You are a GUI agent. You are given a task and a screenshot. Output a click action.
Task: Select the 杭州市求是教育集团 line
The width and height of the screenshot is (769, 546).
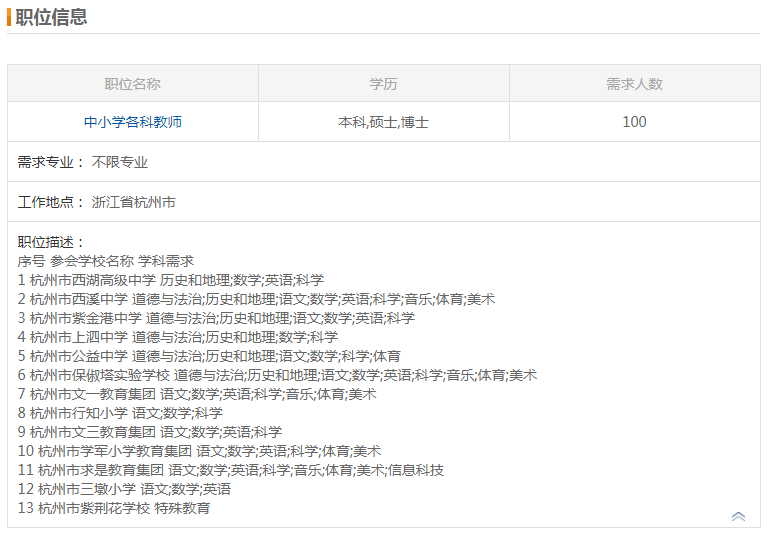(x=231, y=470)
